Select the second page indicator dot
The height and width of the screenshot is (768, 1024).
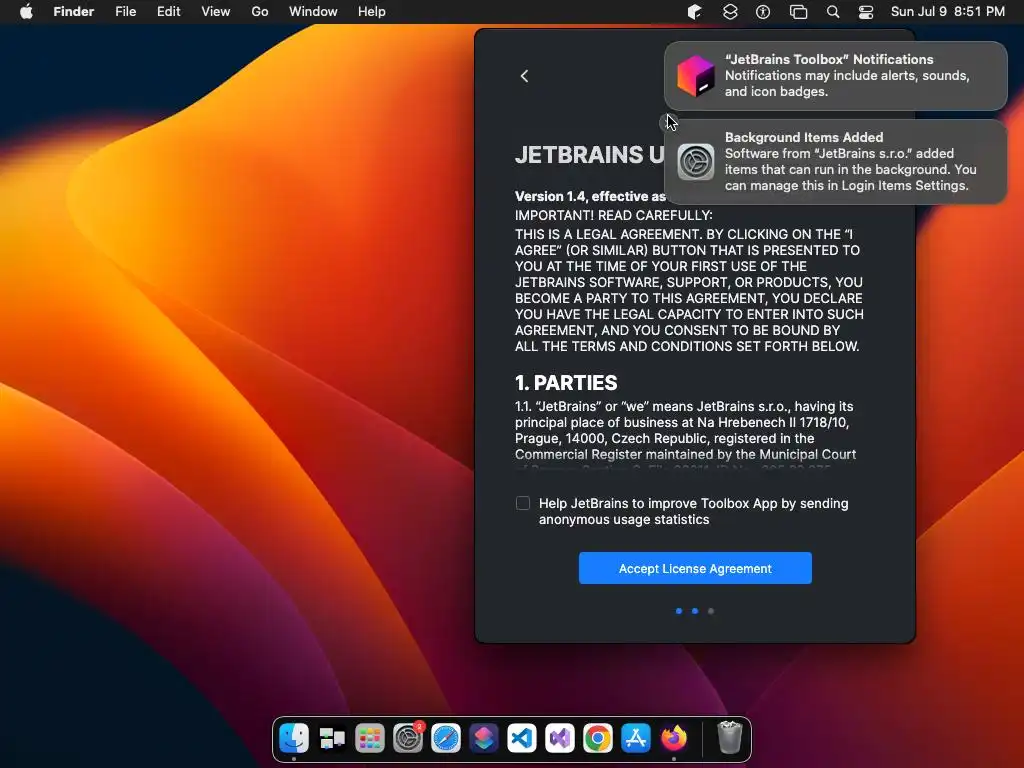click(695, 611)
